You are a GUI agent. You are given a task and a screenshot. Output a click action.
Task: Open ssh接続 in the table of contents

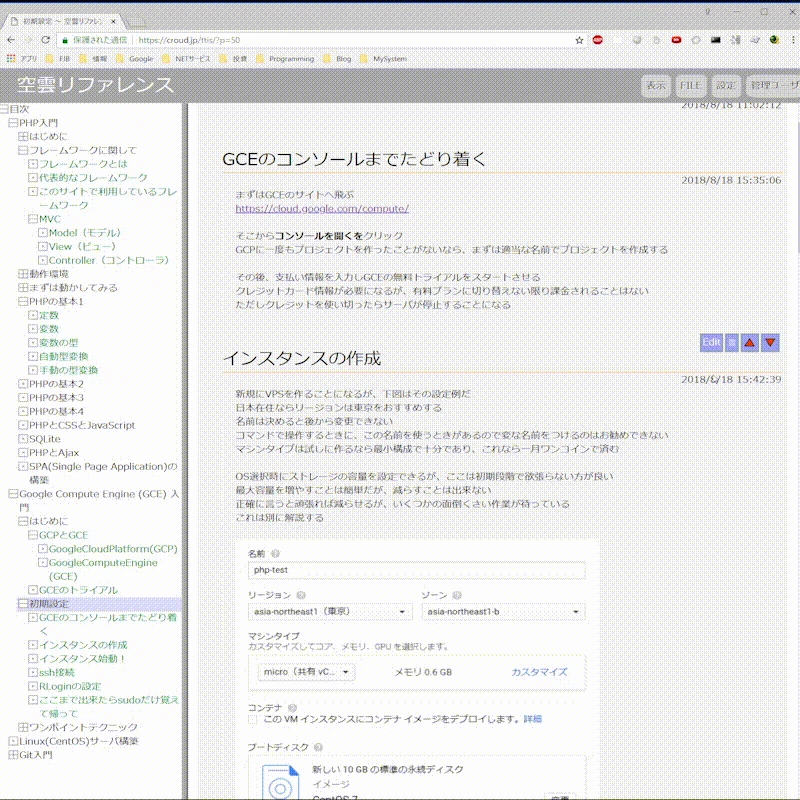[x=57, y=672]
